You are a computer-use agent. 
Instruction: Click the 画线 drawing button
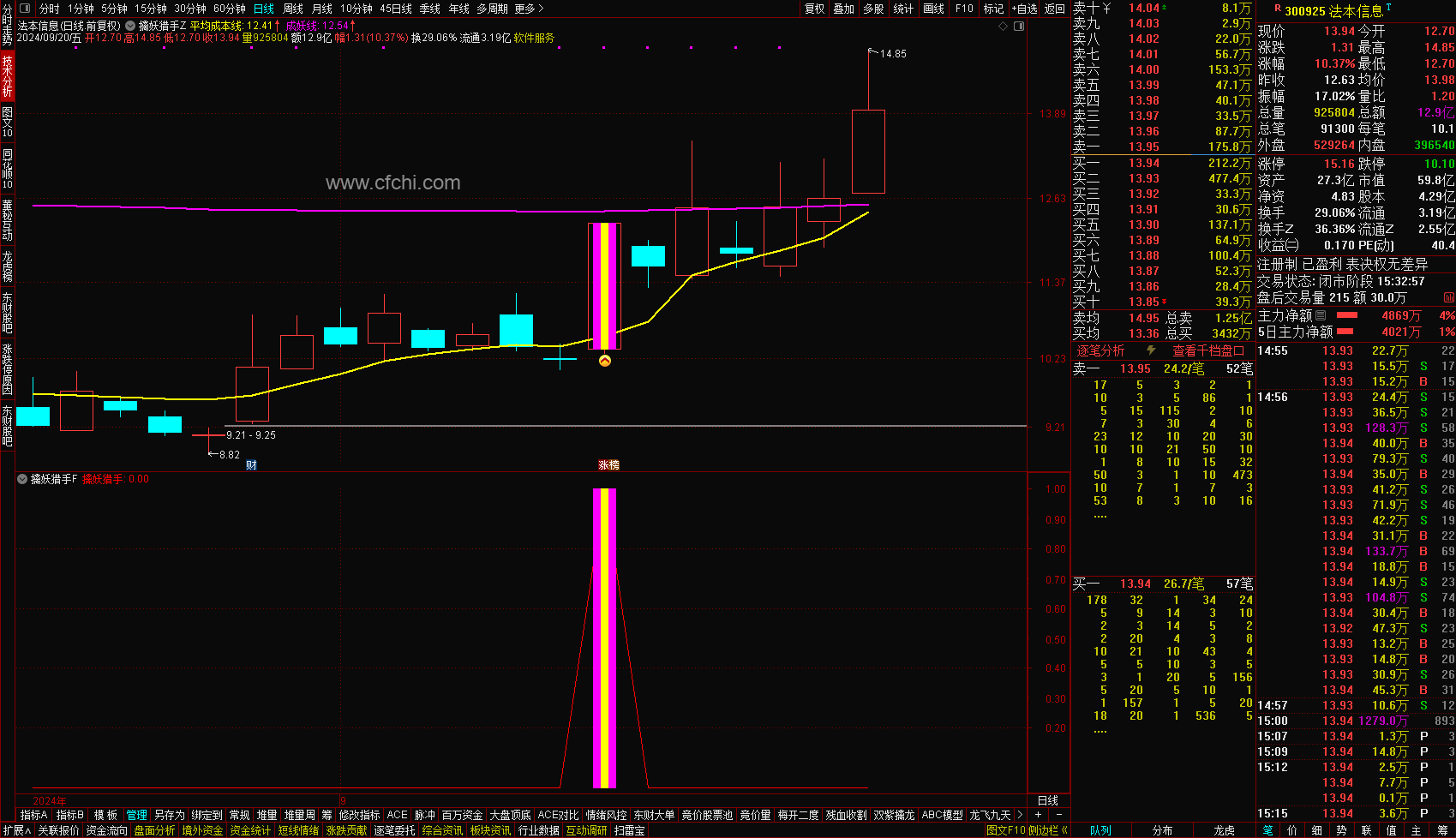pyautogui.click(x=934, y=9)
